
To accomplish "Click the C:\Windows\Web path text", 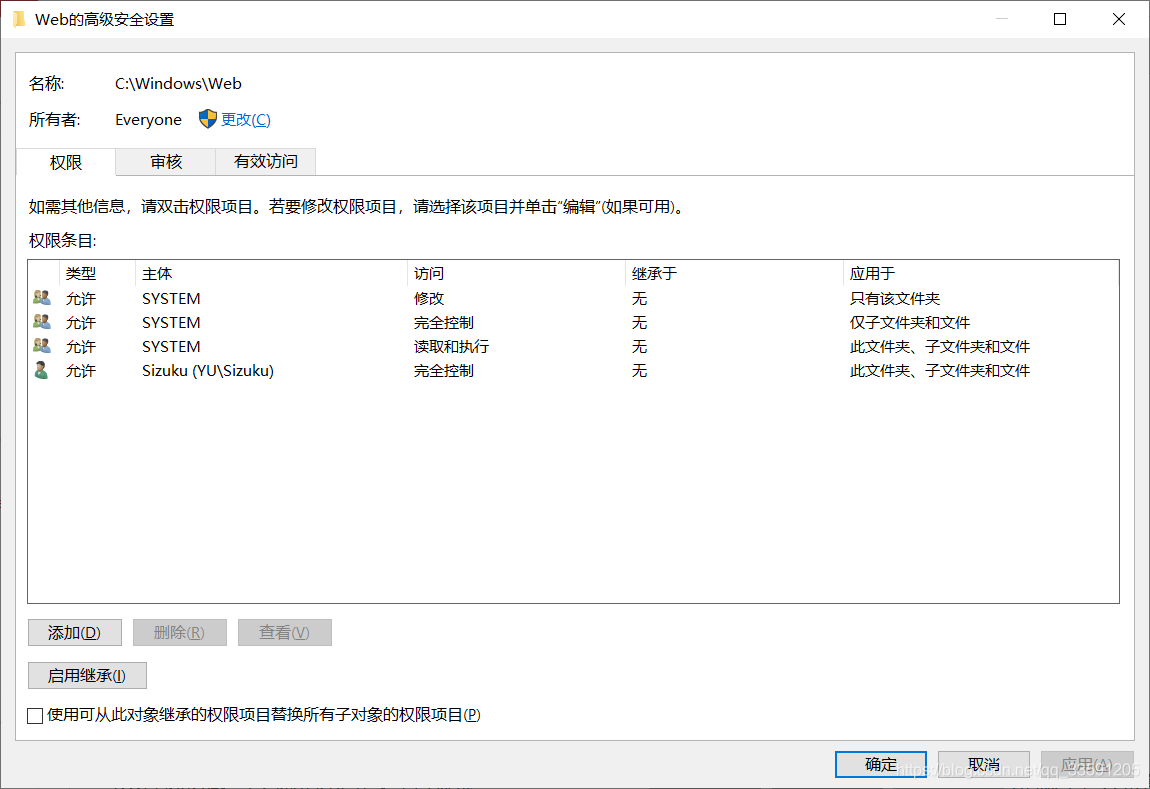I will (x=178, y=84).
